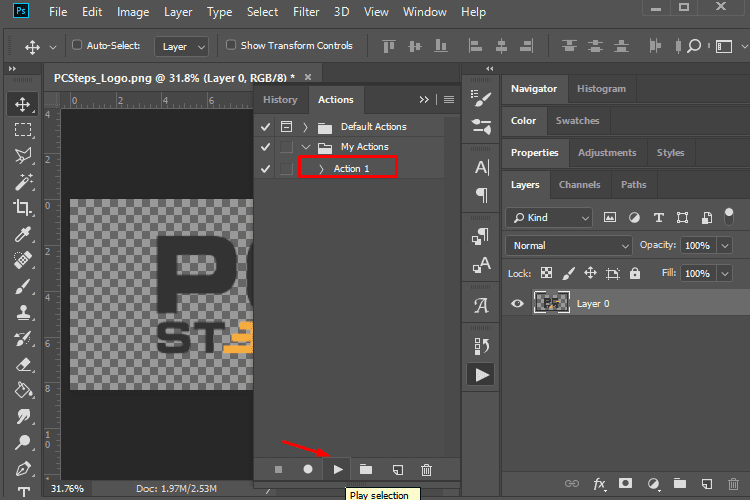Open Kind filter dropdown in Layers
The width and height of the screenshot is (750, 500).
point(549,218)
